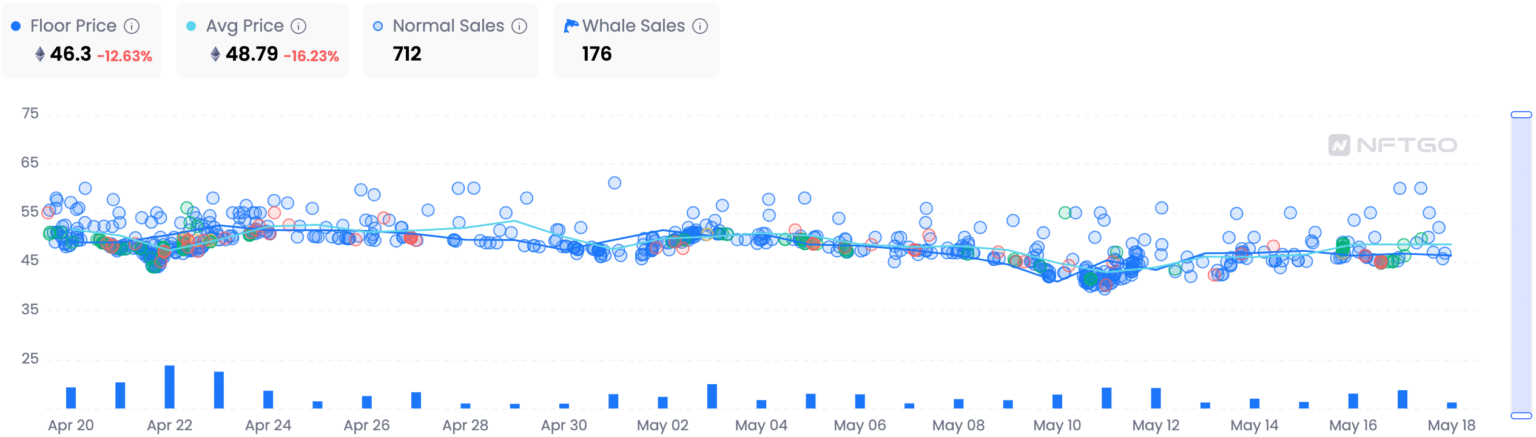Click the volume bar above May 02 label

pyautogui.click(x=663, y=402)
